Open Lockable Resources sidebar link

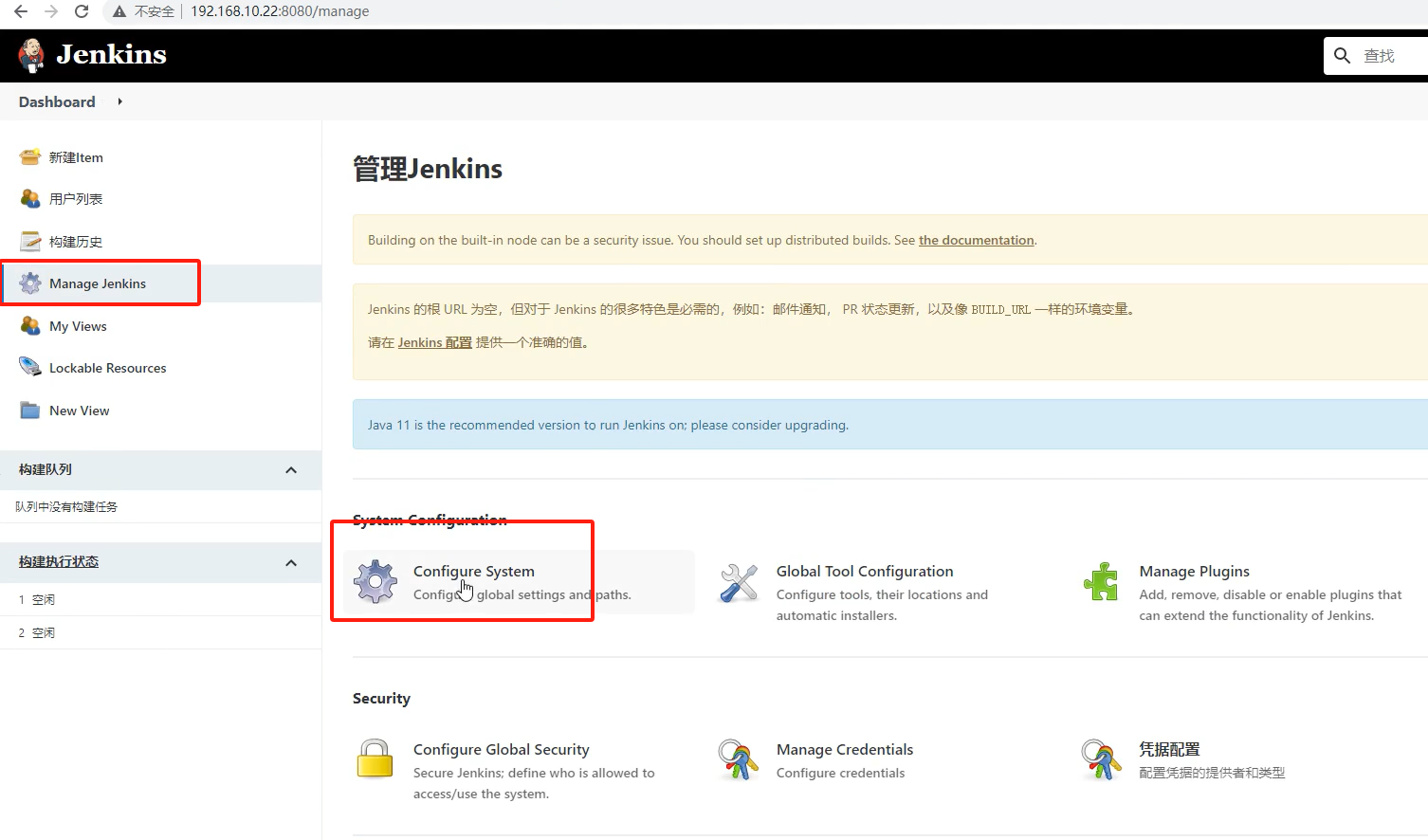click(107, 368)
